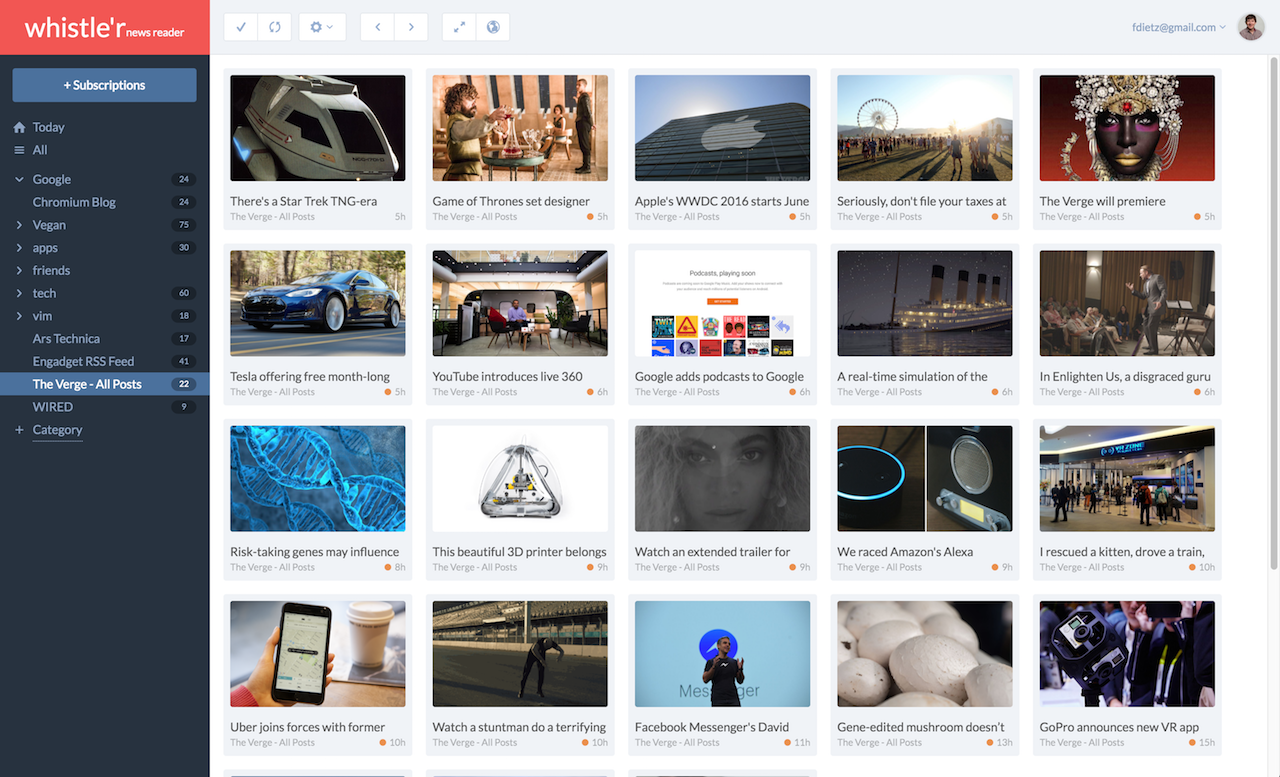The width and height of the screenshot is (1280, 777).
Task: Open 'Watch an extended trailer for' article
Action: pos(712,552)
